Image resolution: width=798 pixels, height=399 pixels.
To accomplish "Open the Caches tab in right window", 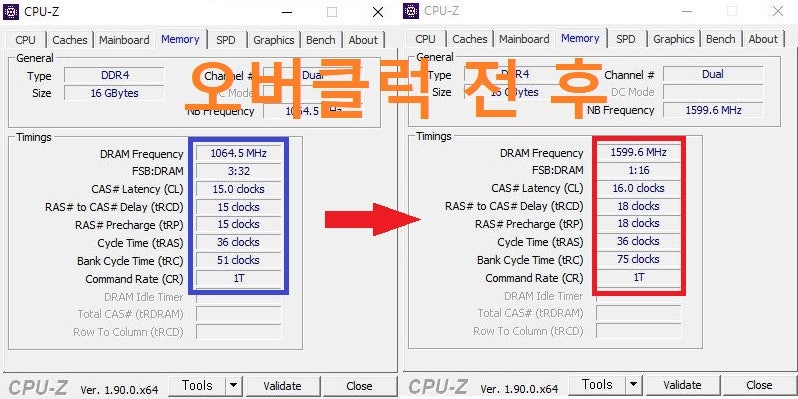I will point(470,39).
